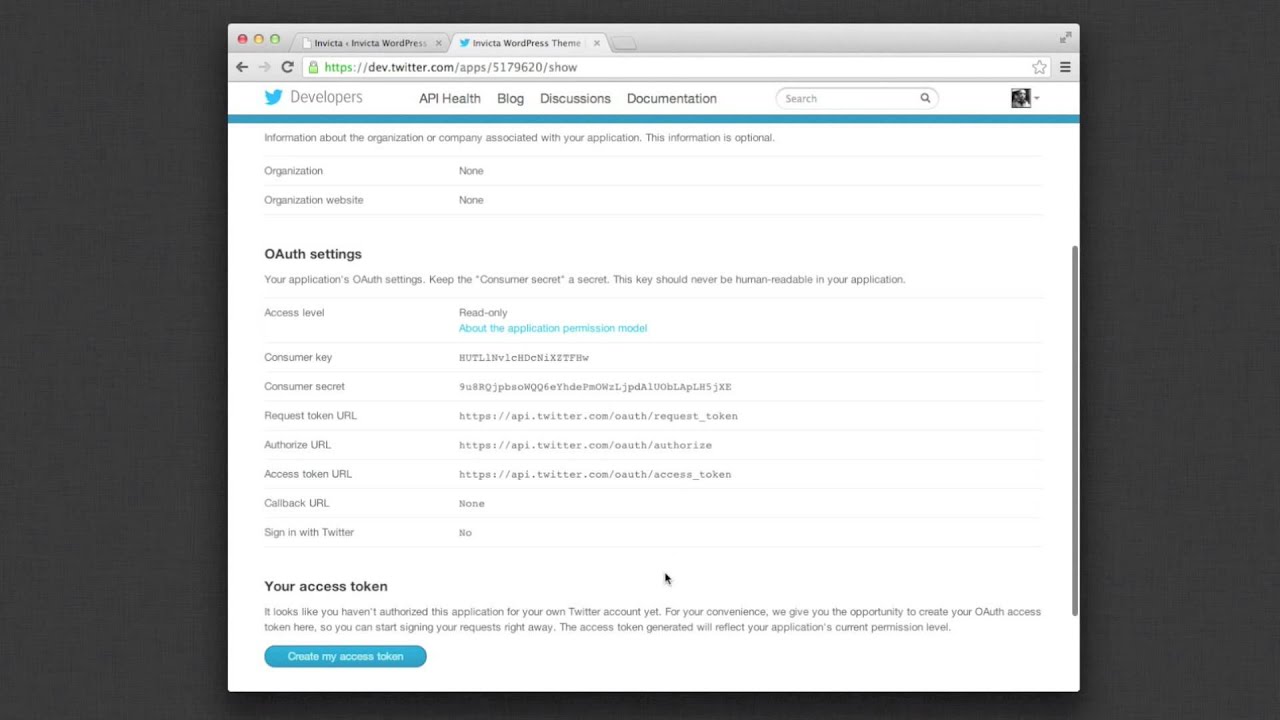Click the Callback URL None value
The width and height of the screenshot is (1280, 720).
click(472, 503)
